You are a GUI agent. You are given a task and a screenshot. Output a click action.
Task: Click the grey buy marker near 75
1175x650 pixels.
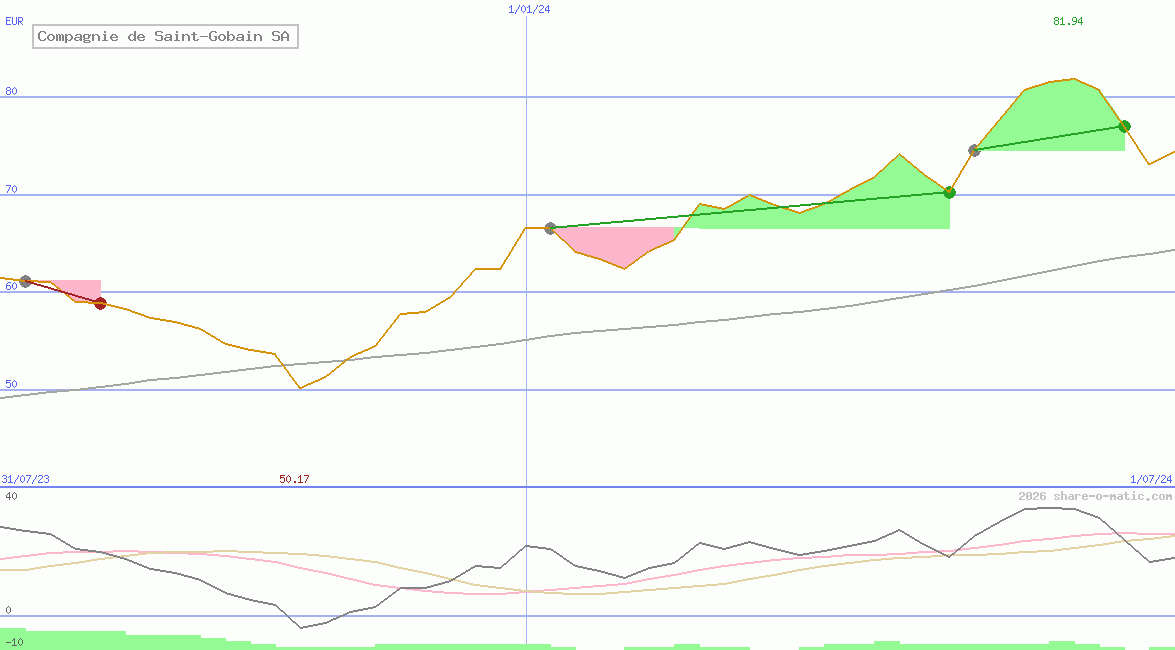click(x=974, y=151)
